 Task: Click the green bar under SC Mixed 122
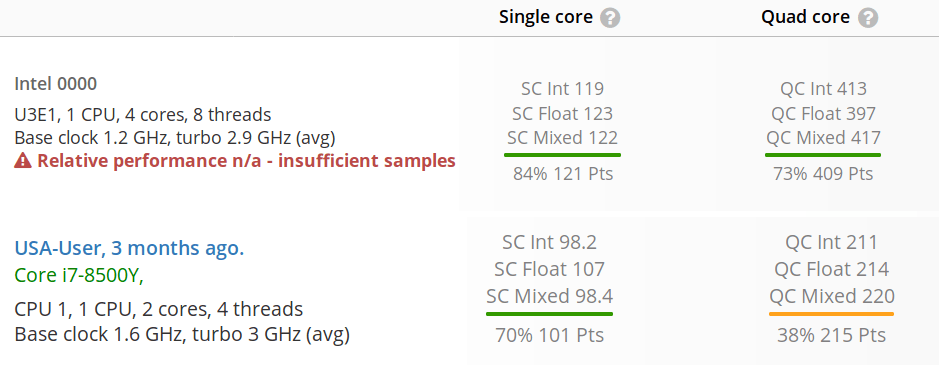click(562, 155)
